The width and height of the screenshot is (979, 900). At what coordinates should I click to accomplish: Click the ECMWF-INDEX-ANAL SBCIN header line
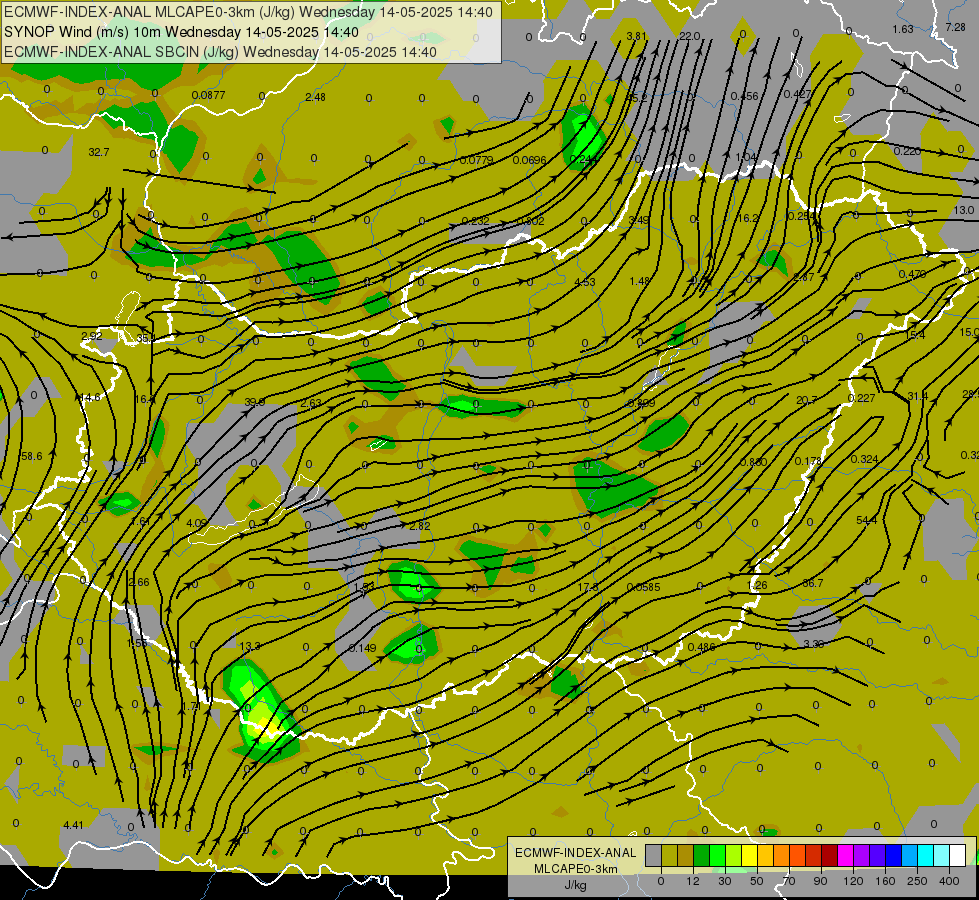(x=220, y=52)
